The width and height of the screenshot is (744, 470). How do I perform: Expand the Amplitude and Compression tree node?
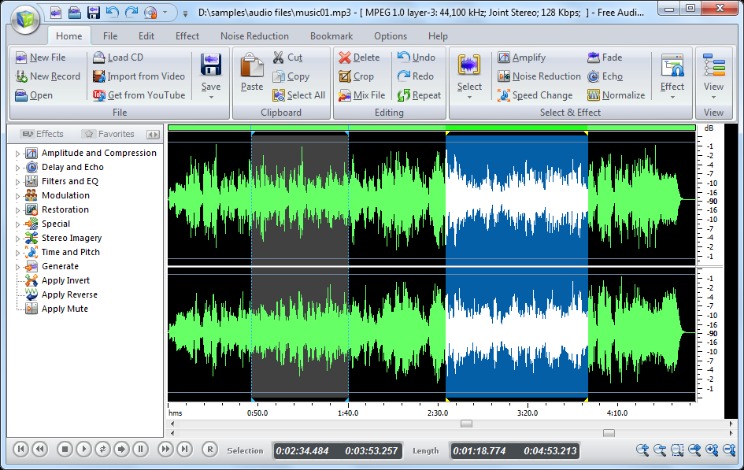click(x=17, y=153)
